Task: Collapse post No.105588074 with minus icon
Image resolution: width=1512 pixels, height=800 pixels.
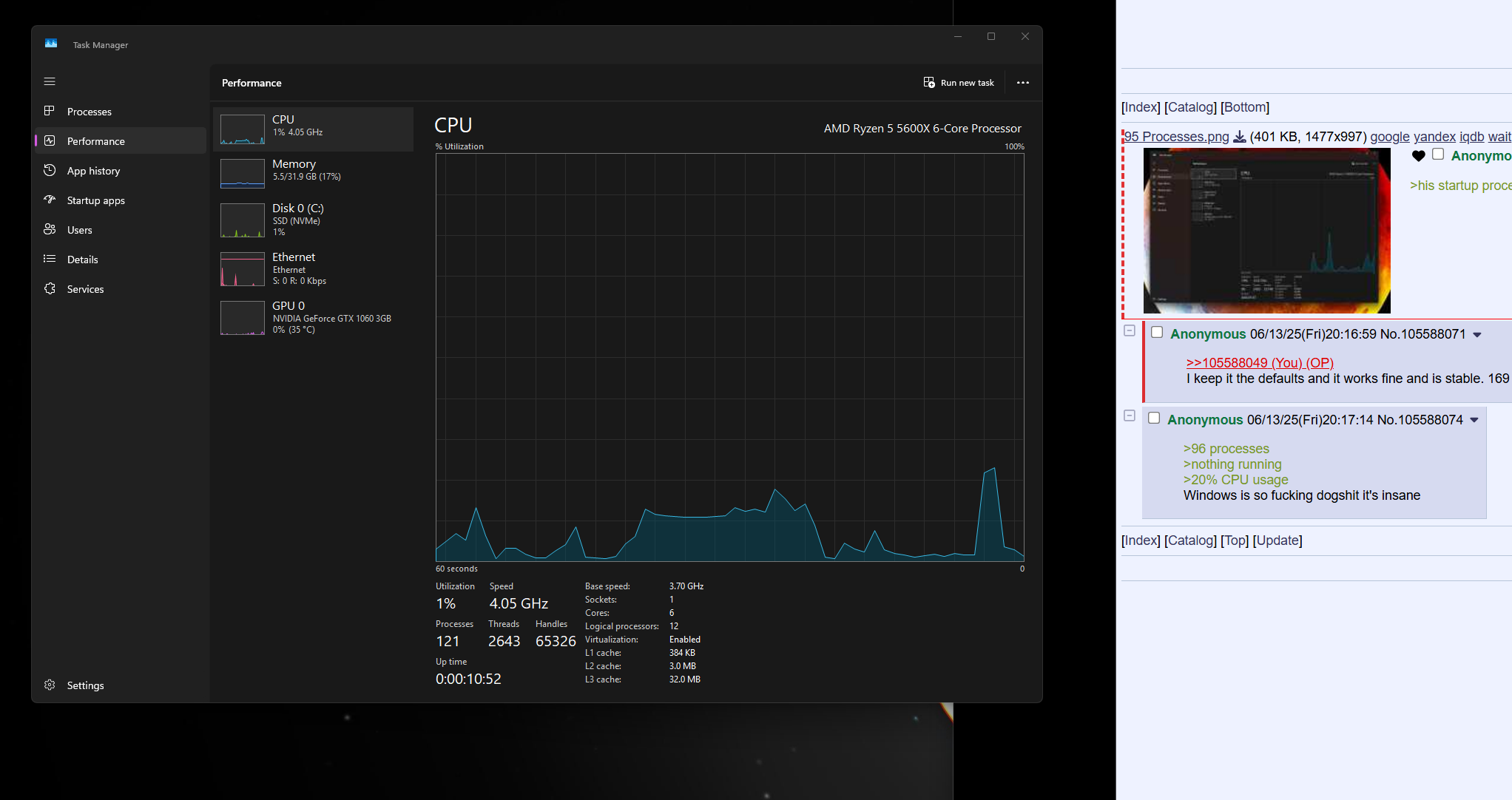Action: [1130, 416]
